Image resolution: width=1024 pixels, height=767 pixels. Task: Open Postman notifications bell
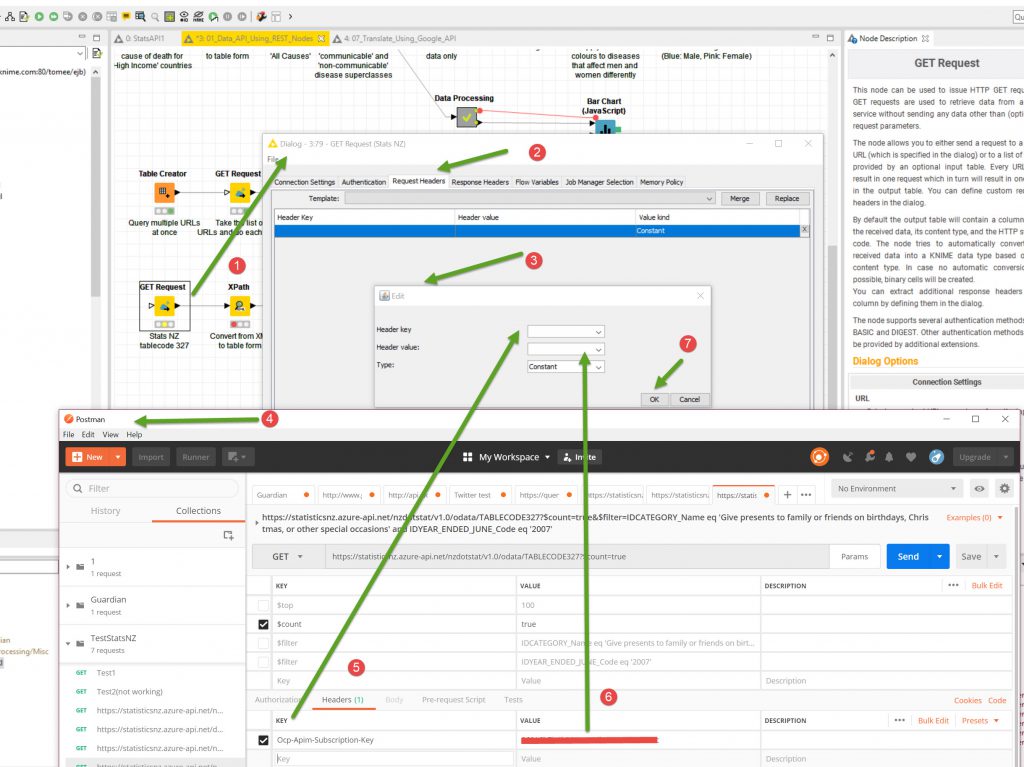pyautogui.click(x=888, y=457)
